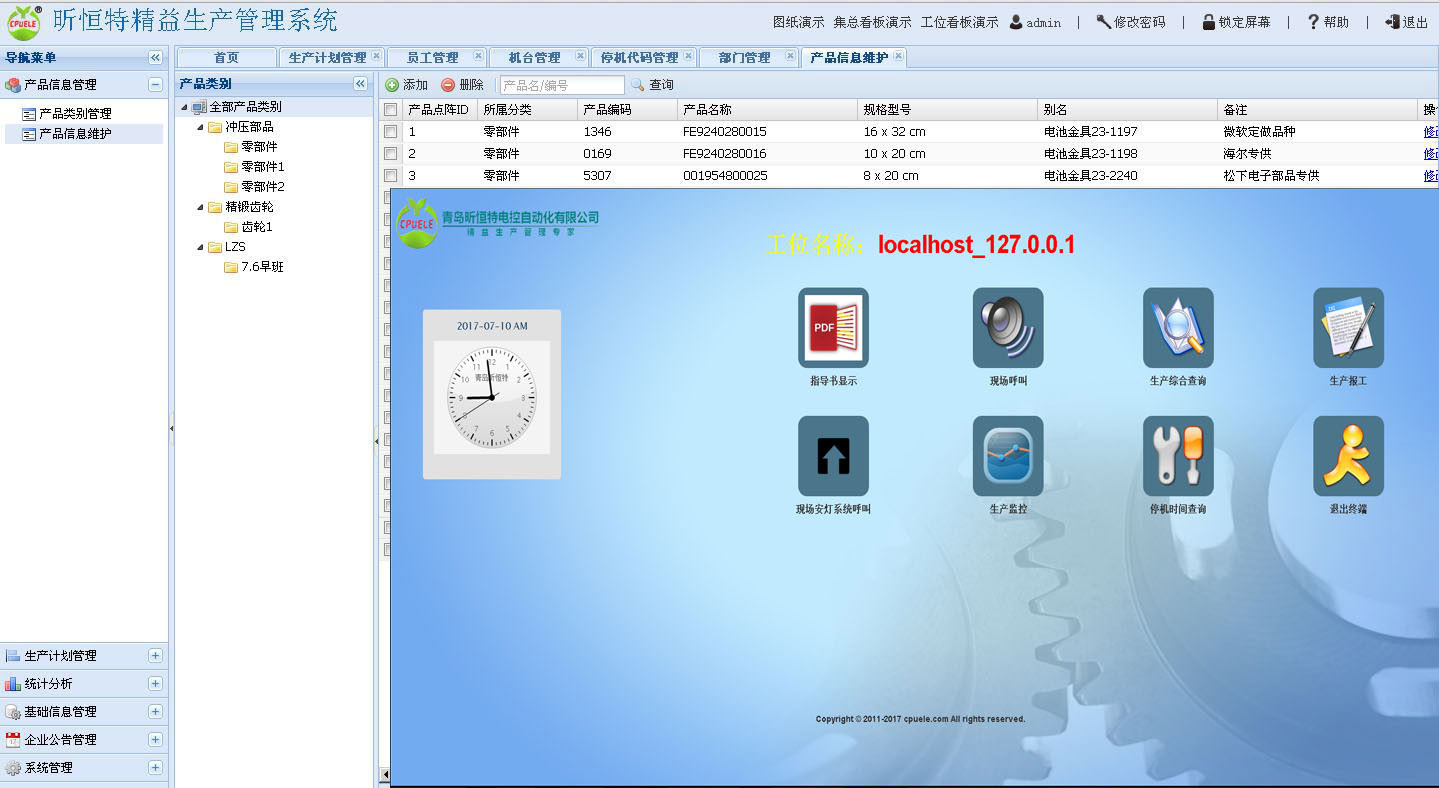Click the 退出 door icon
The image size is (1439, 788).
[x=1392, y=21]
